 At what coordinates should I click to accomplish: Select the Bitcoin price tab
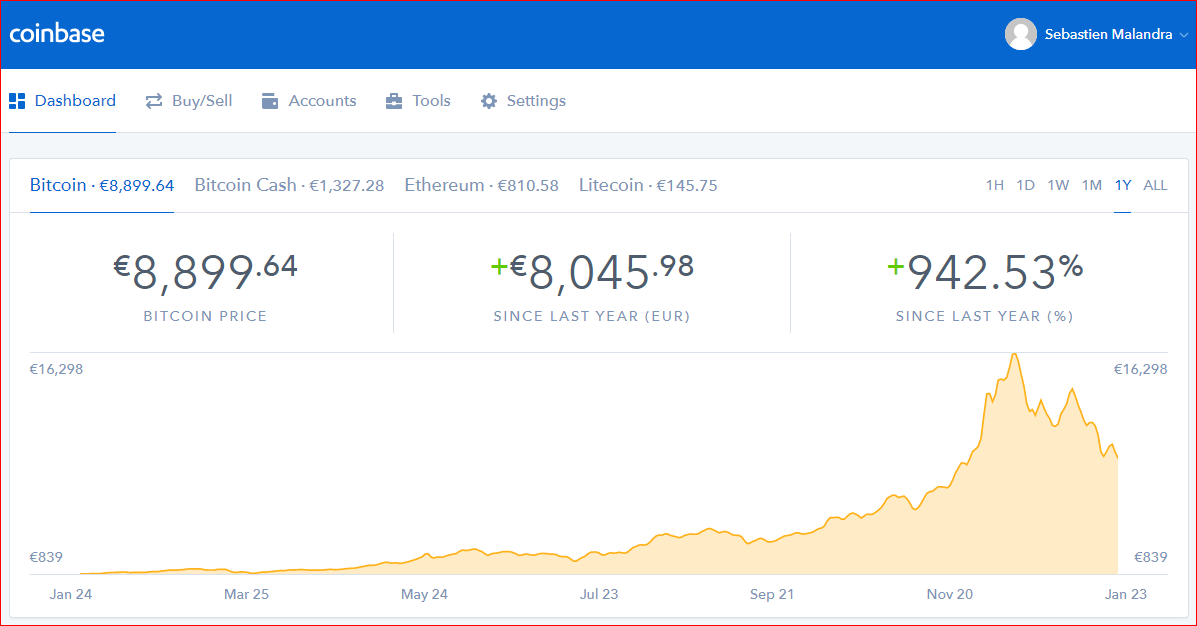pyautogui.click(x=102, y=185)
